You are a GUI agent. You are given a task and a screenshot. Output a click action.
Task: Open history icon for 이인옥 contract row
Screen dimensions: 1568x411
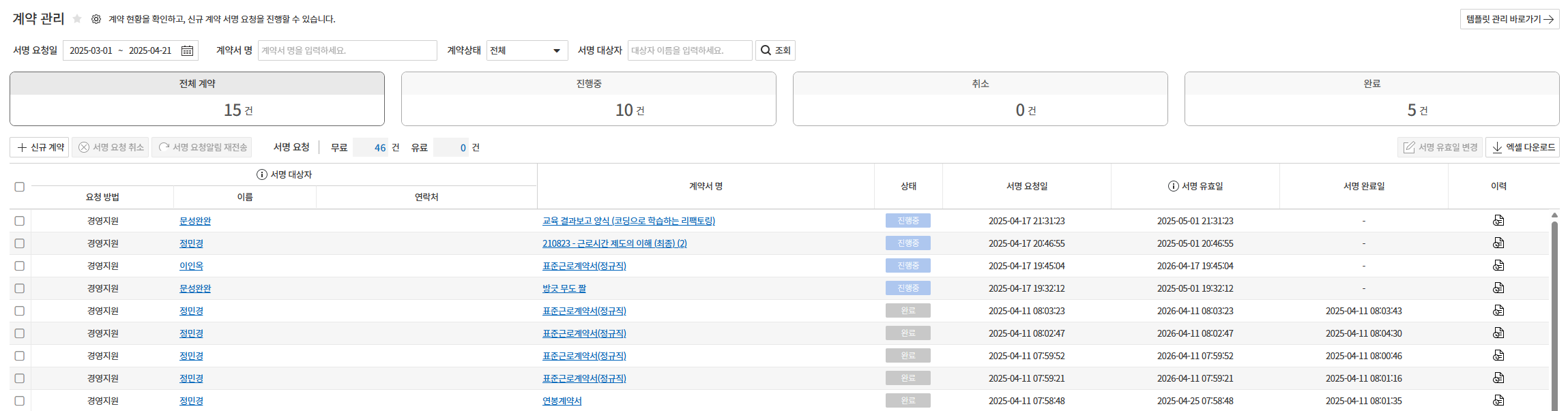[x=1498, y=265]
